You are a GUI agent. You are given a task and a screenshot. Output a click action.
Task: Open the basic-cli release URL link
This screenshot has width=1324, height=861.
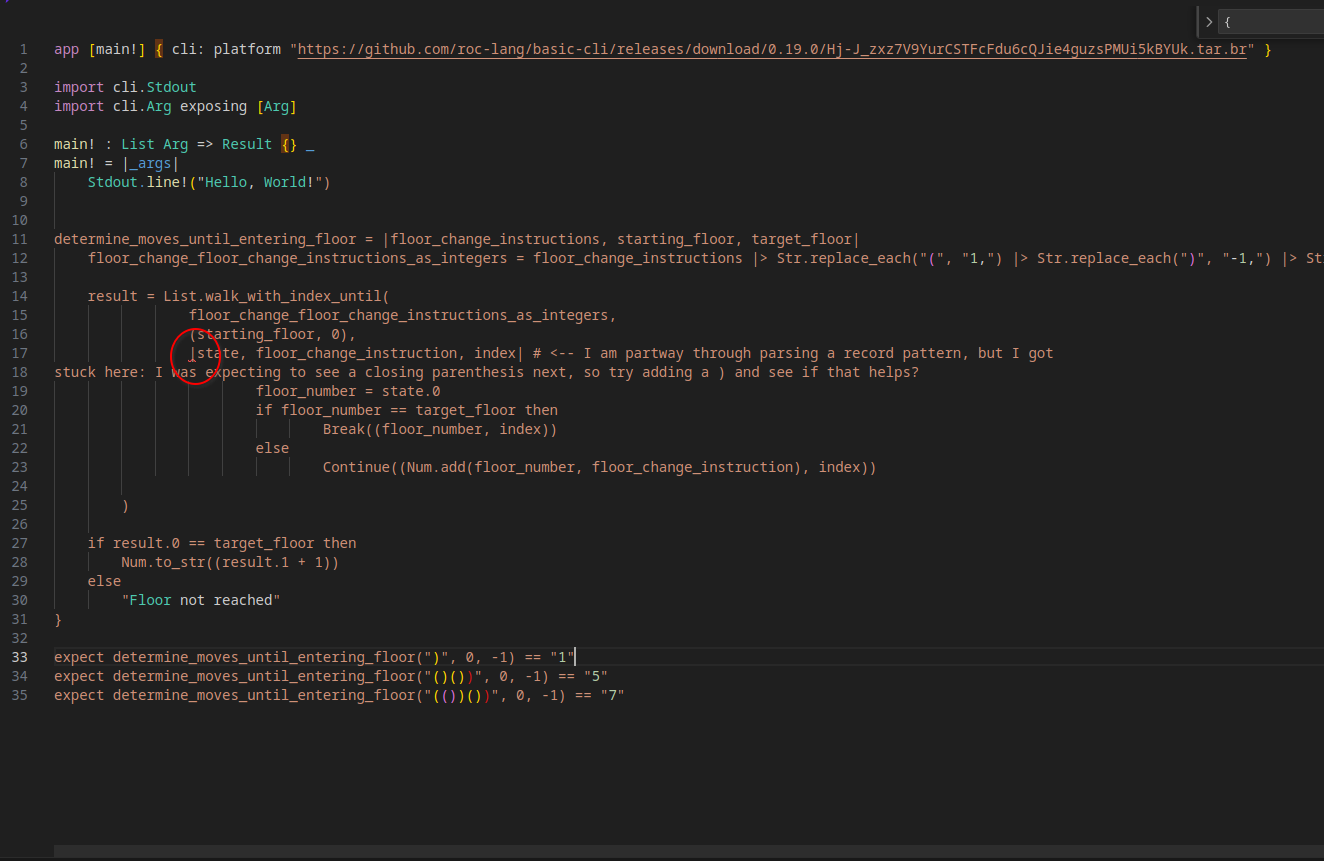pyautogui.click(x=773, y=49)
